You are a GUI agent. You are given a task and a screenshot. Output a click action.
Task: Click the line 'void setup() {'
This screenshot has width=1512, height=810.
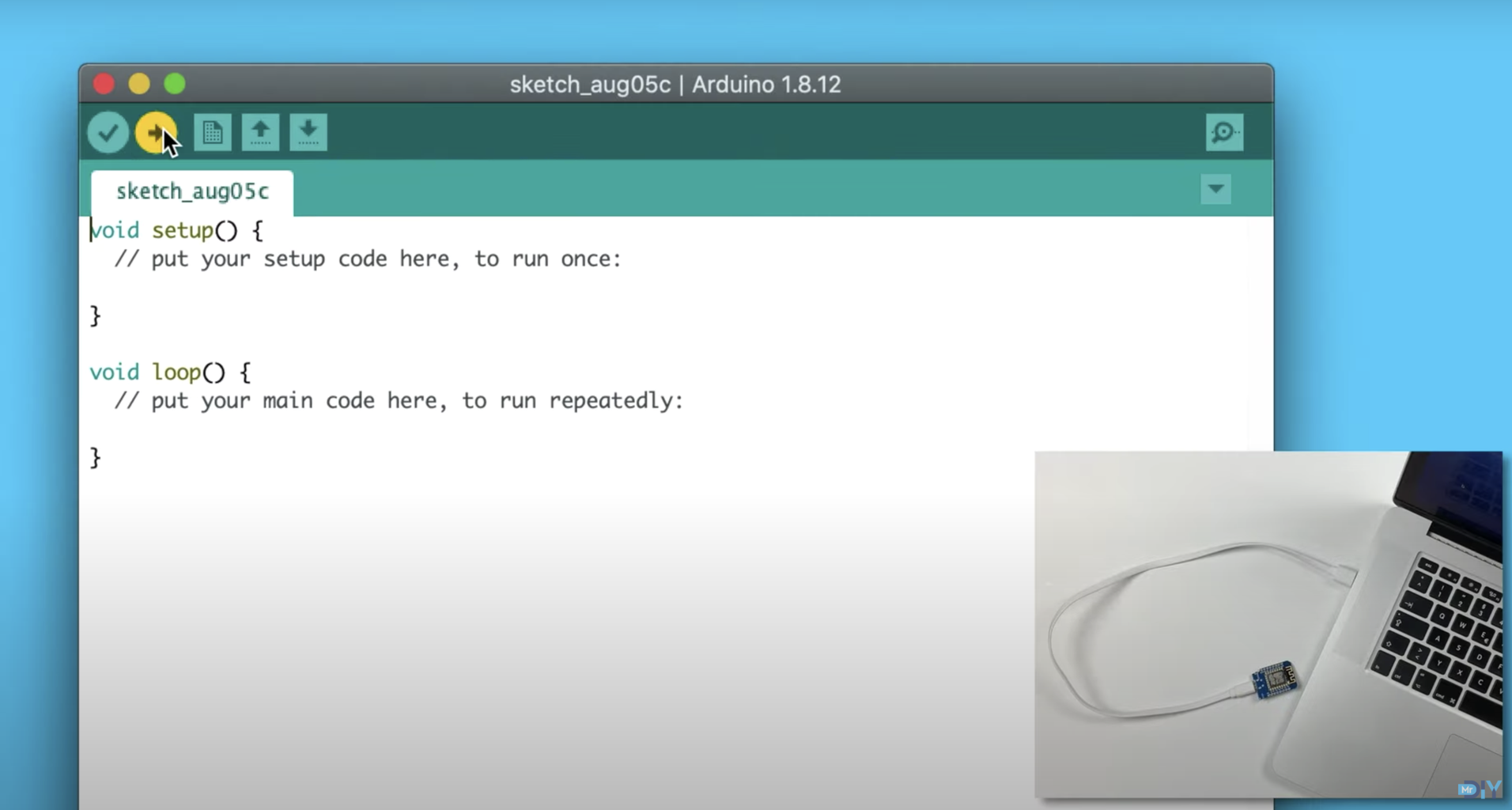176,230
